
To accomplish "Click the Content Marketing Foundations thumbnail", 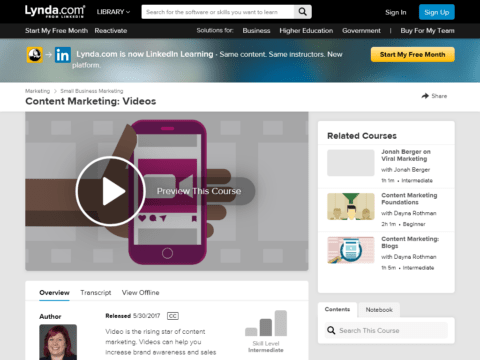I will click(x=351, y=206).
